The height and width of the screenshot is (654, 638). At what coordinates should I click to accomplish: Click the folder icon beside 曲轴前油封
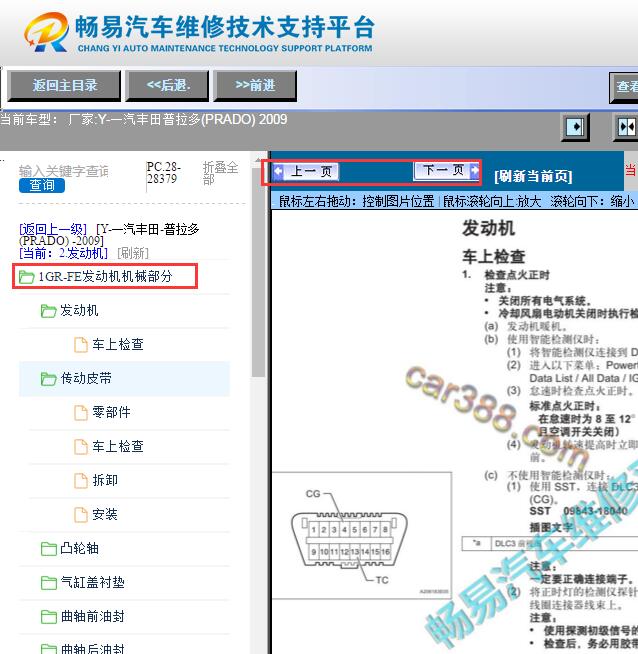49,617
